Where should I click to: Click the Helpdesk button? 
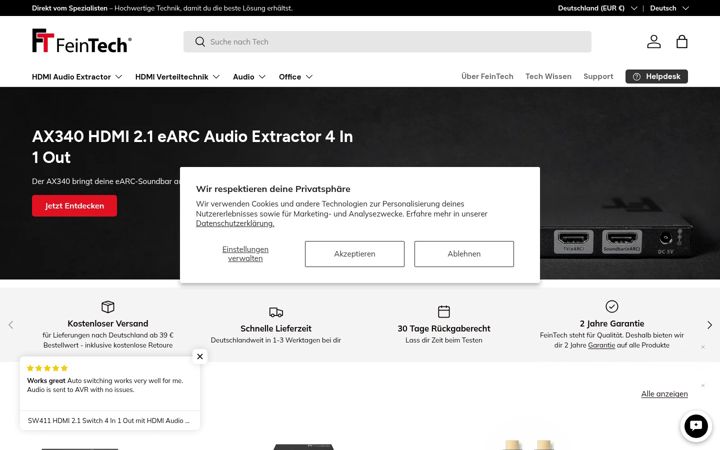click(657, 77)
